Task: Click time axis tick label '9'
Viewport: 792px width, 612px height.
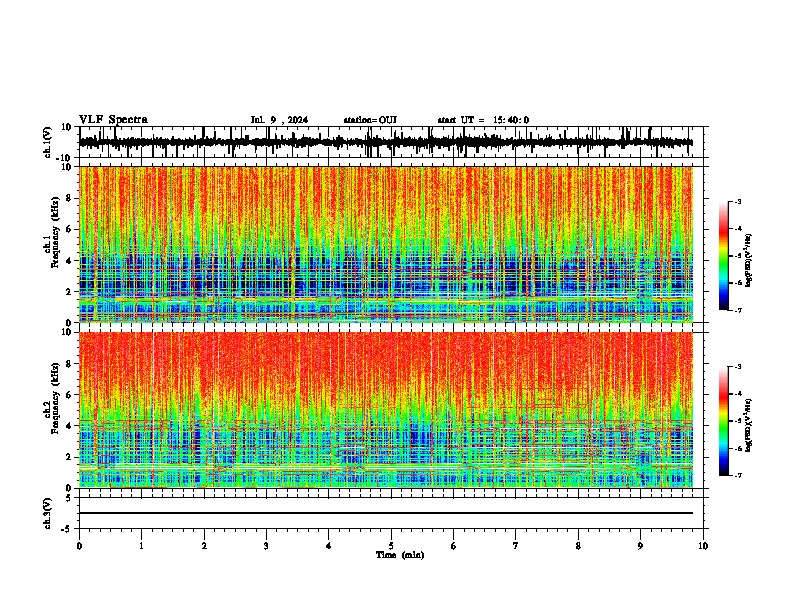Action: [640, 546]
